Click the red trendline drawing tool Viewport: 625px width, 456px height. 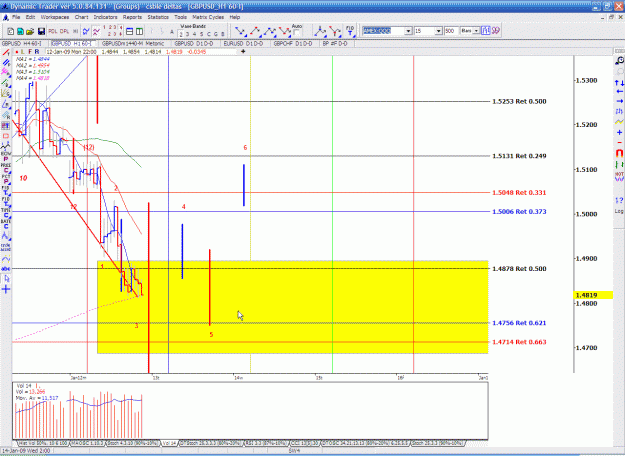tap(6, 53)
